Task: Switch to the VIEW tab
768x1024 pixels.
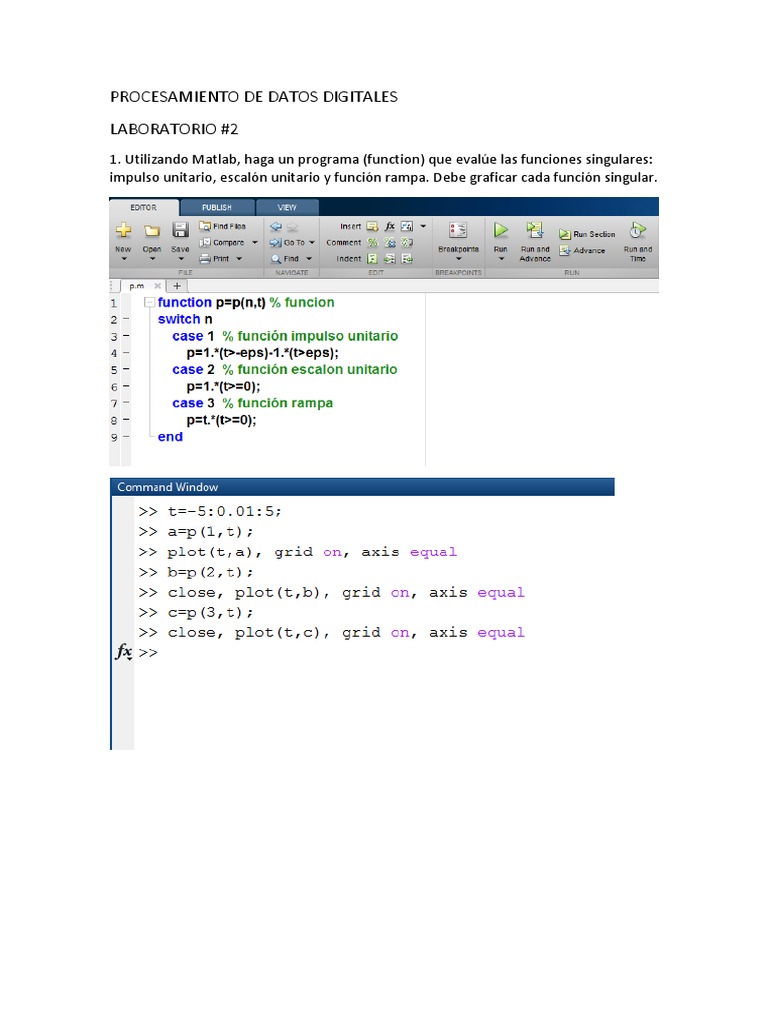Action: (x=286, y=207)
